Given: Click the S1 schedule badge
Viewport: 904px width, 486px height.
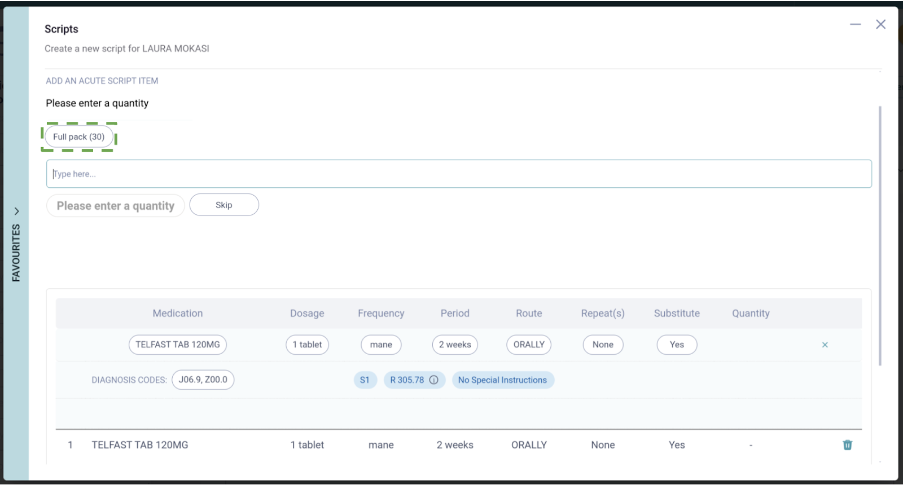Looking at the screenshot, I should click(x=364, y=380).
